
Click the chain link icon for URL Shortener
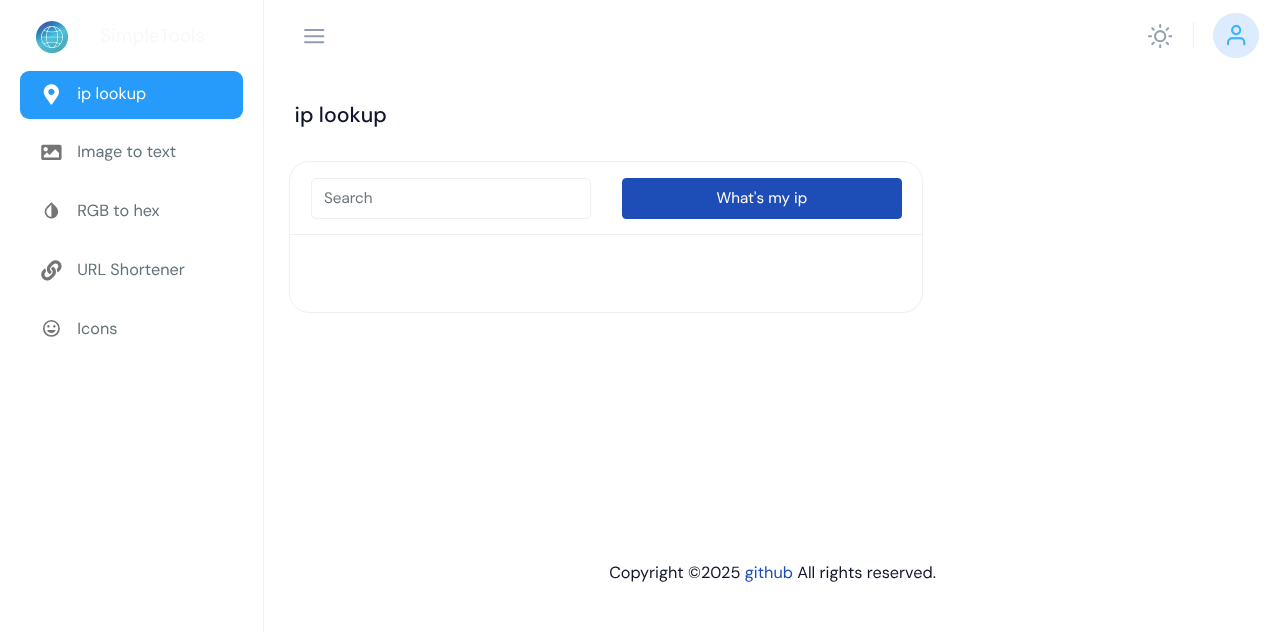51,270
